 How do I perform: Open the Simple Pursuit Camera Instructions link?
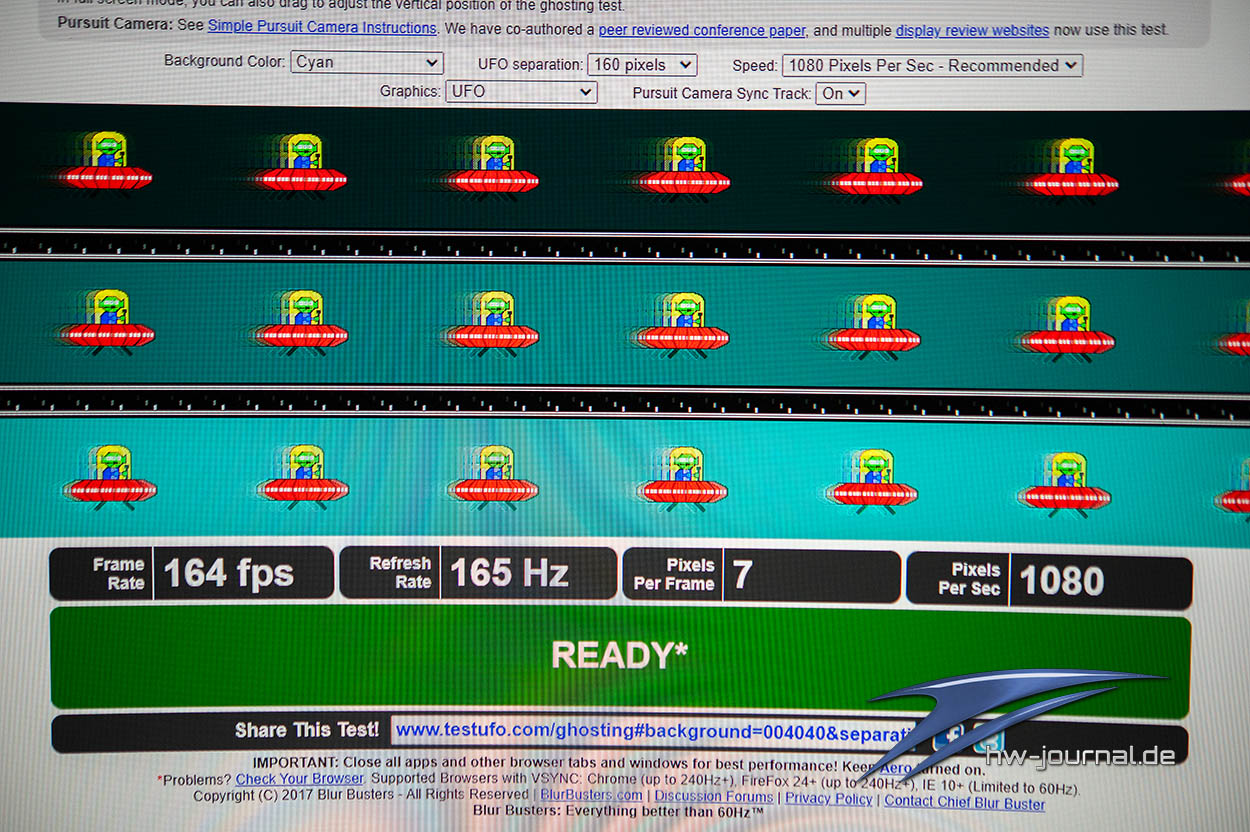(322, 28)
